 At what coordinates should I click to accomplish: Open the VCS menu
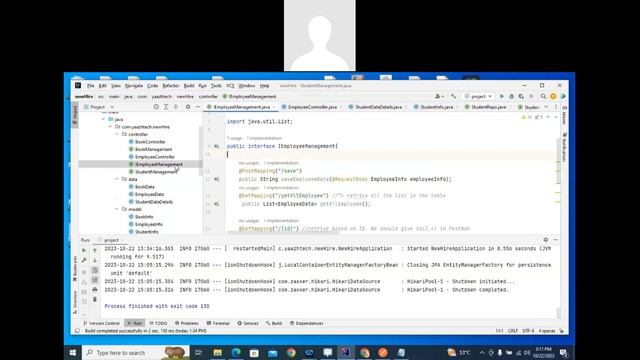(230, 86)
